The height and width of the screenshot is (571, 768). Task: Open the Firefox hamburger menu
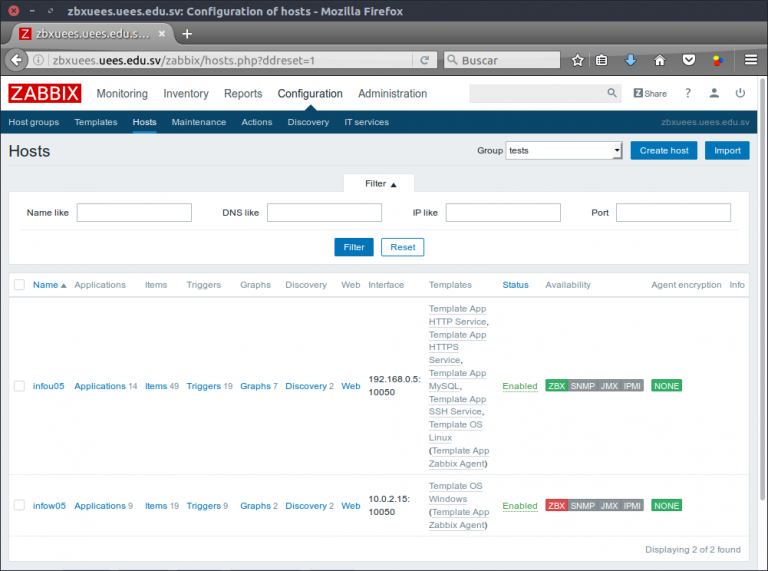point(750,60)
